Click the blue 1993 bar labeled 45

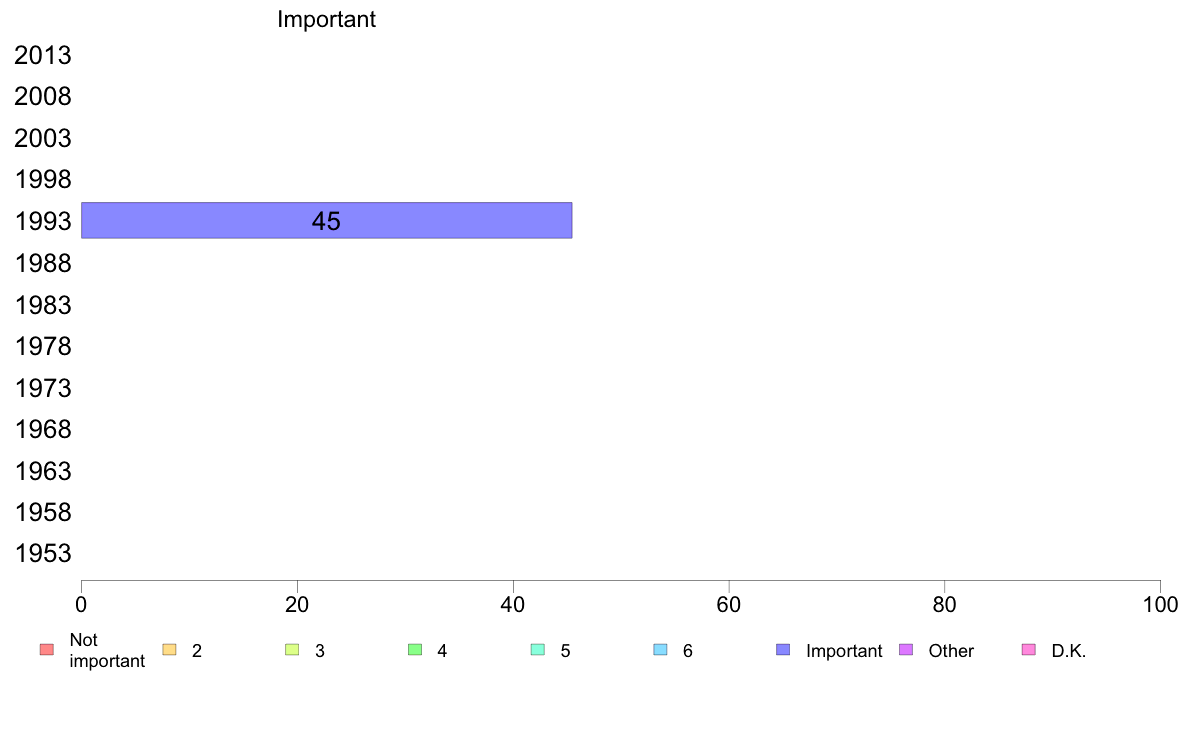click(x=327, y=221)
